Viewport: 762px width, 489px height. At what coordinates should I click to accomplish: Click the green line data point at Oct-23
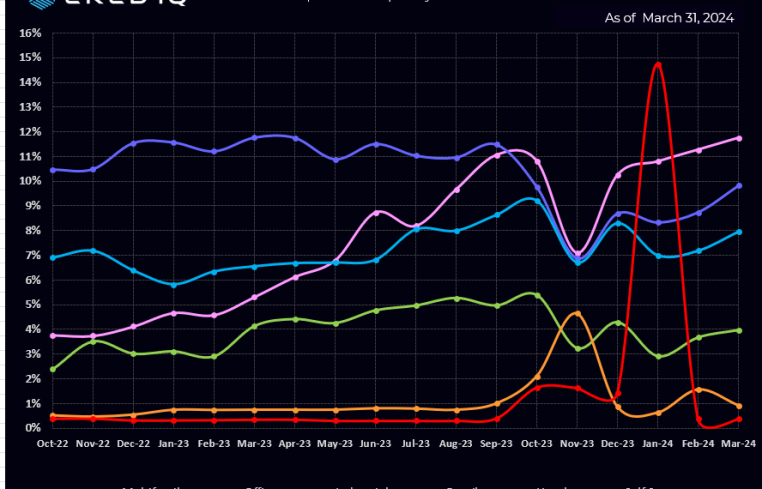tap(537, 295)
